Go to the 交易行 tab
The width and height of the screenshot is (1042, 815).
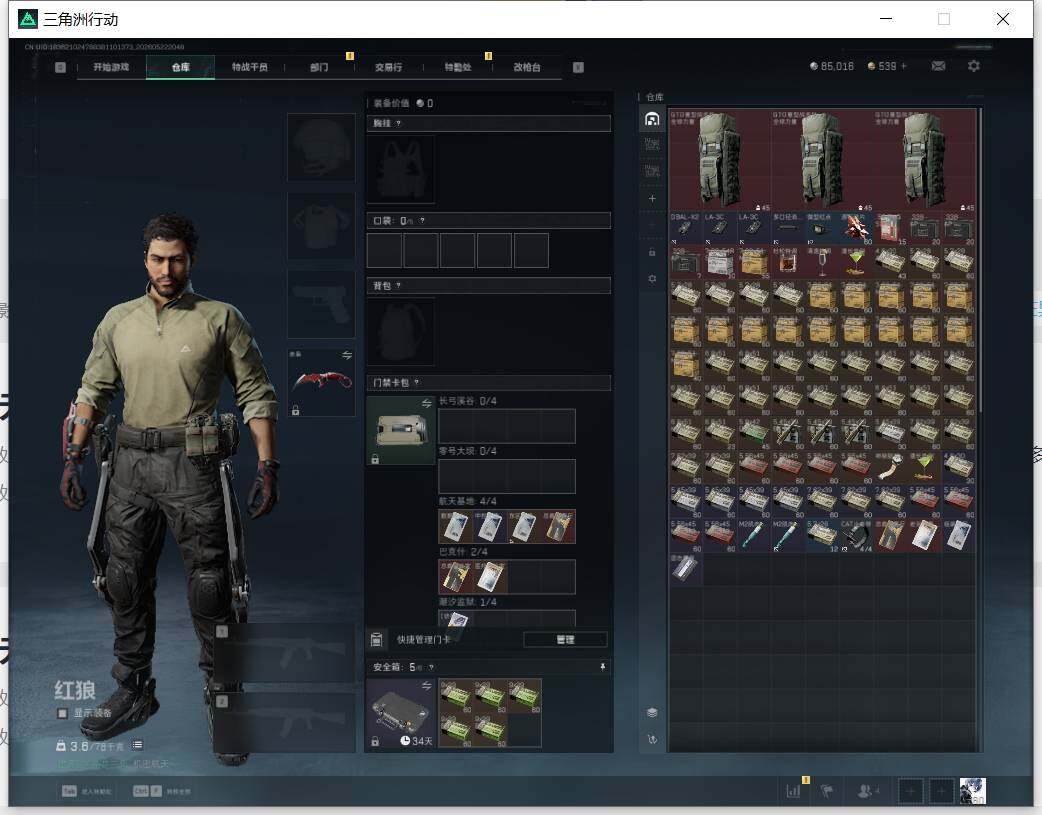point(388,67)
